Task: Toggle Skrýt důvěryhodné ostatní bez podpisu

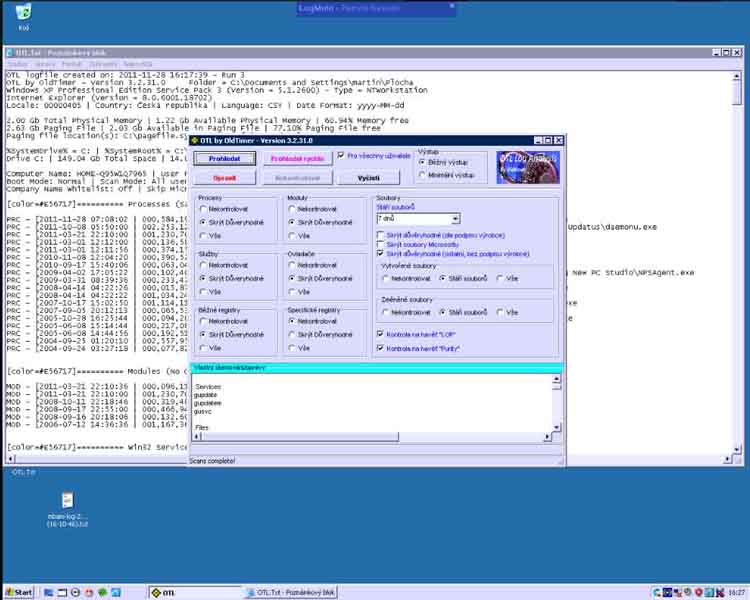Action: point(380,254)
